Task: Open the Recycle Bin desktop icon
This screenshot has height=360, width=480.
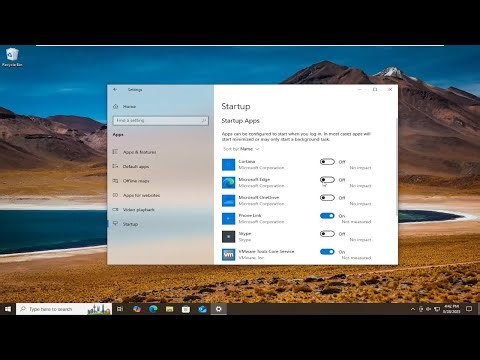Action: [12, 57]
